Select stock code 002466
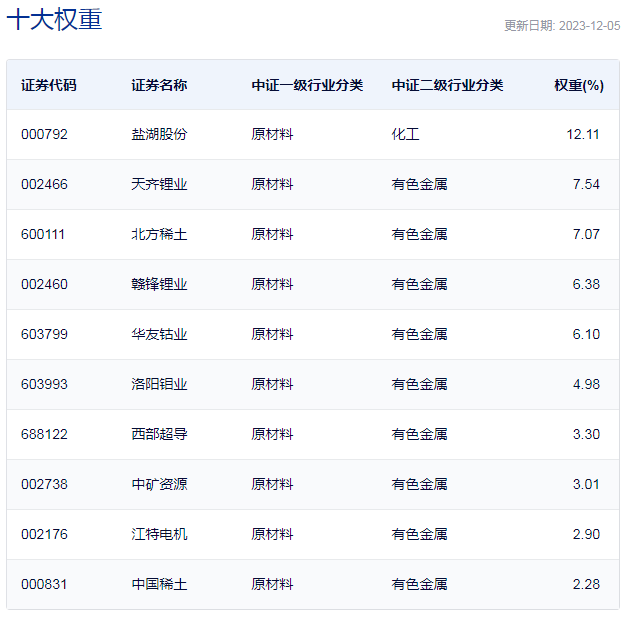Viewport: 627px width, 617px height. pyautogui.click(x=44, y=184)
